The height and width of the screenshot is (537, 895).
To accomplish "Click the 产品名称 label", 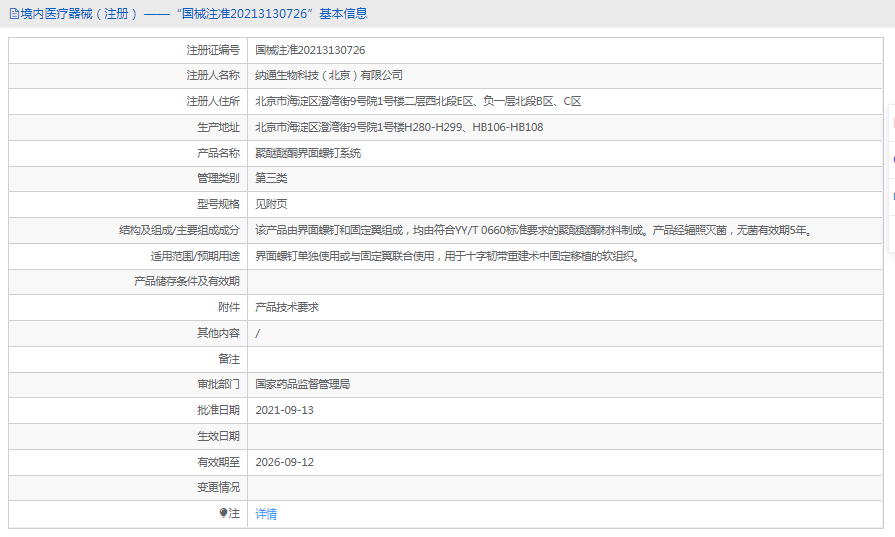I will coord(219,153).
